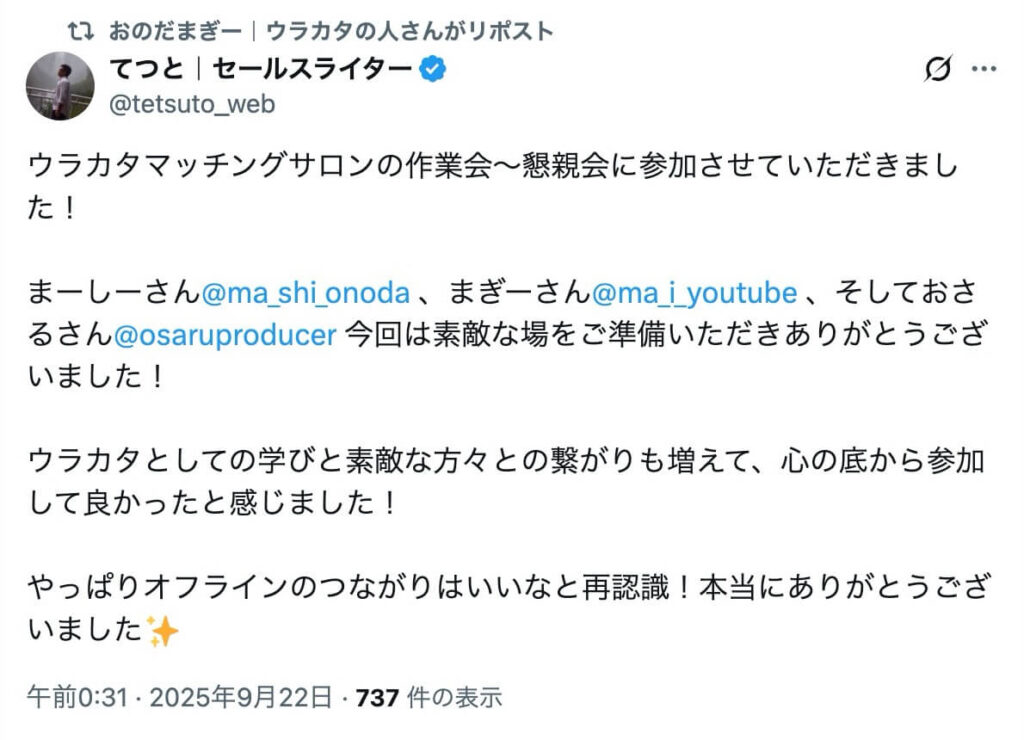1024x740 pixels.
Task: Open the Grok slash-circle icon
Action: coord(937,70)
